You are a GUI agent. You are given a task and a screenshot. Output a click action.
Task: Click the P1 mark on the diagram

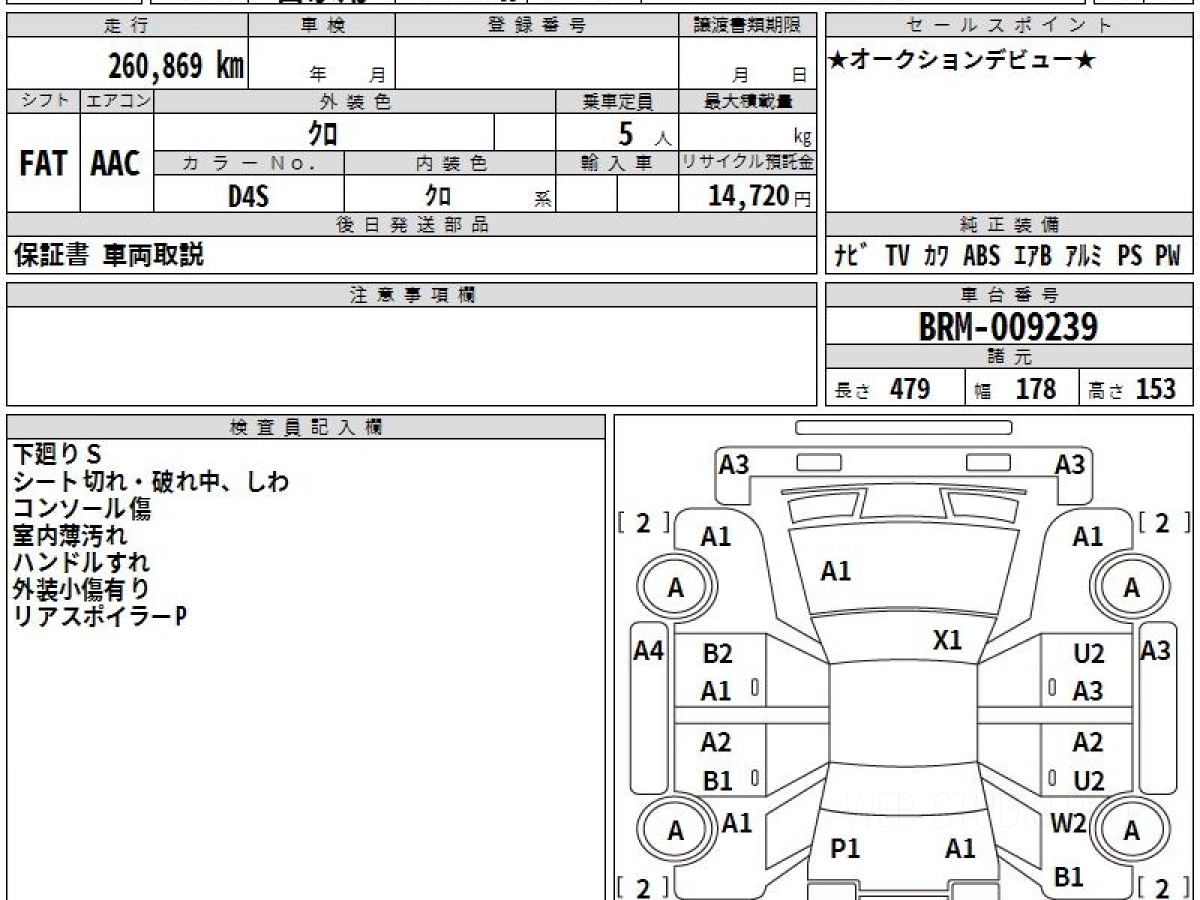click(845, 848)
